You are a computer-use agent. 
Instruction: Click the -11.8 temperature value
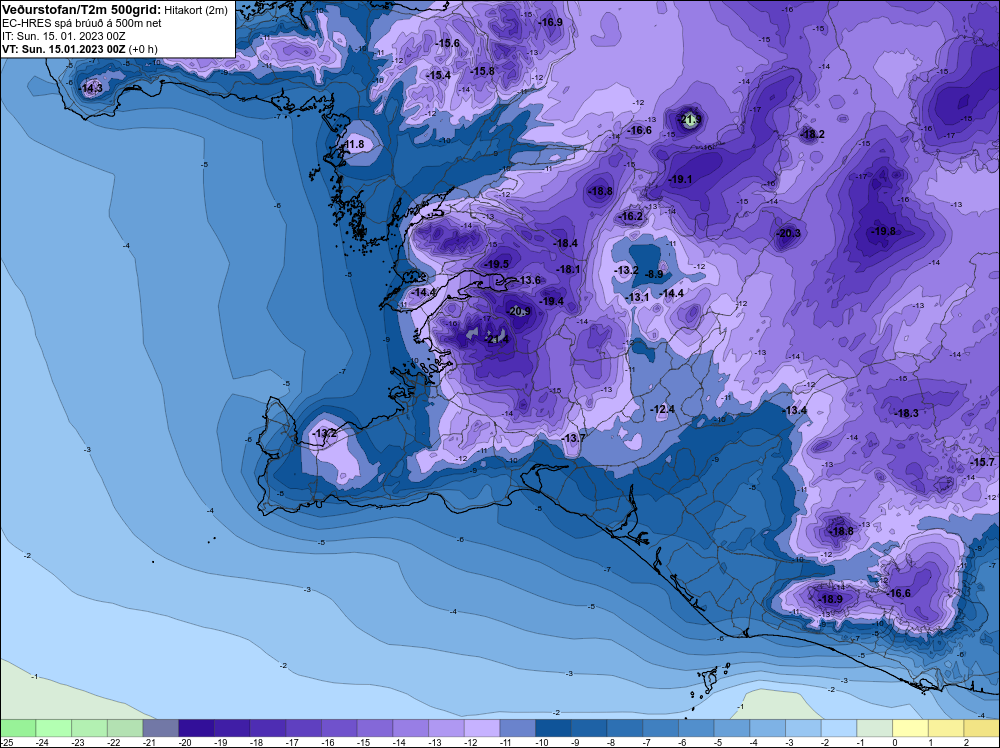tap(353, 145)
